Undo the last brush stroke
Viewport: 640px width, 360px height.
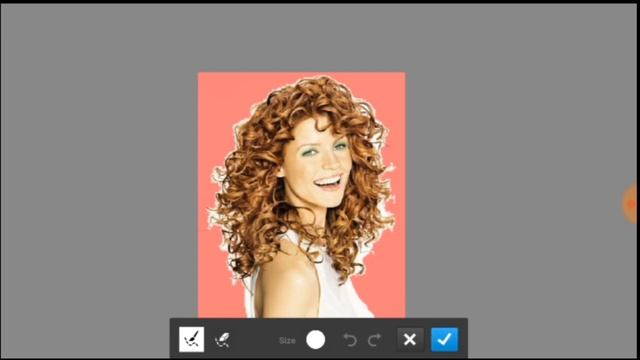[350, 340]
